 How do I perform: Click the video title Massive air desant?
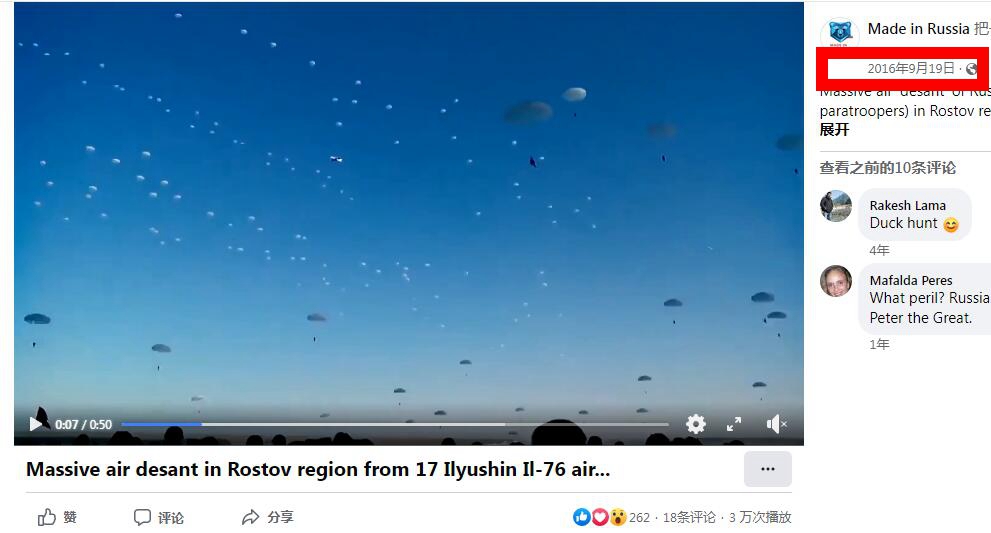point(318,469)
